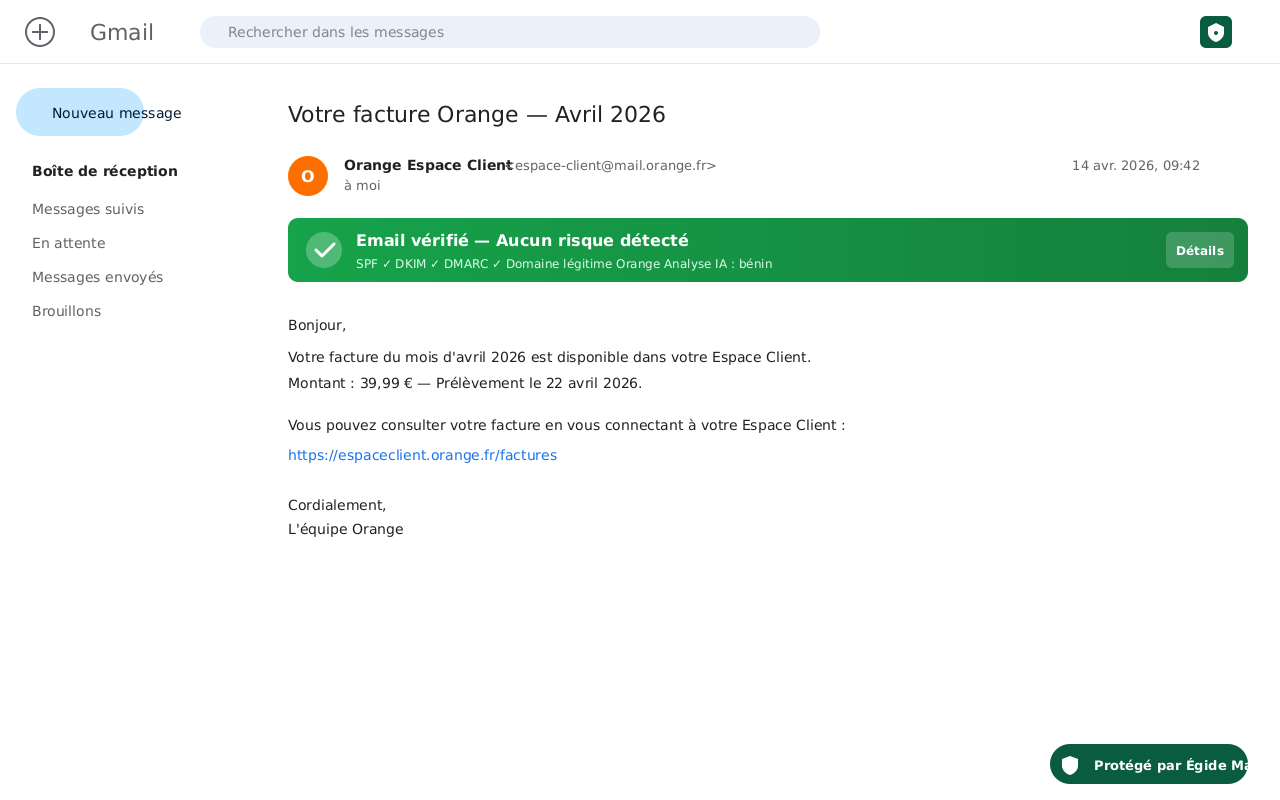Click the Gmail logo text
This screenshot has height=800, width=1280.
pyautogui.click(x=122, y=32)
